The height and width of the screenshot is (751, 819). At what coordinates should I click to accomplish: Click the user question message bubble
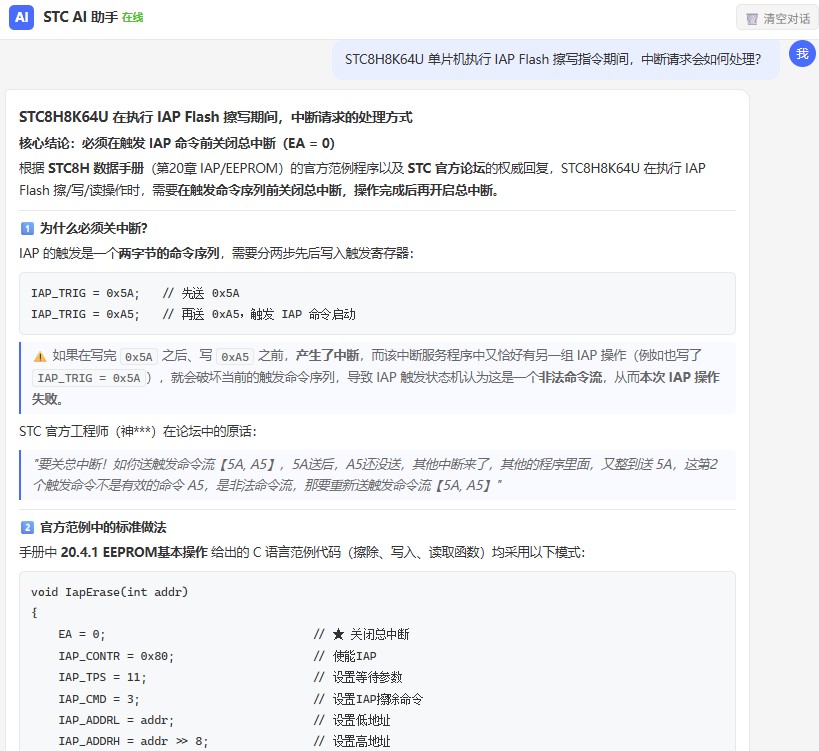pos(555,60)
